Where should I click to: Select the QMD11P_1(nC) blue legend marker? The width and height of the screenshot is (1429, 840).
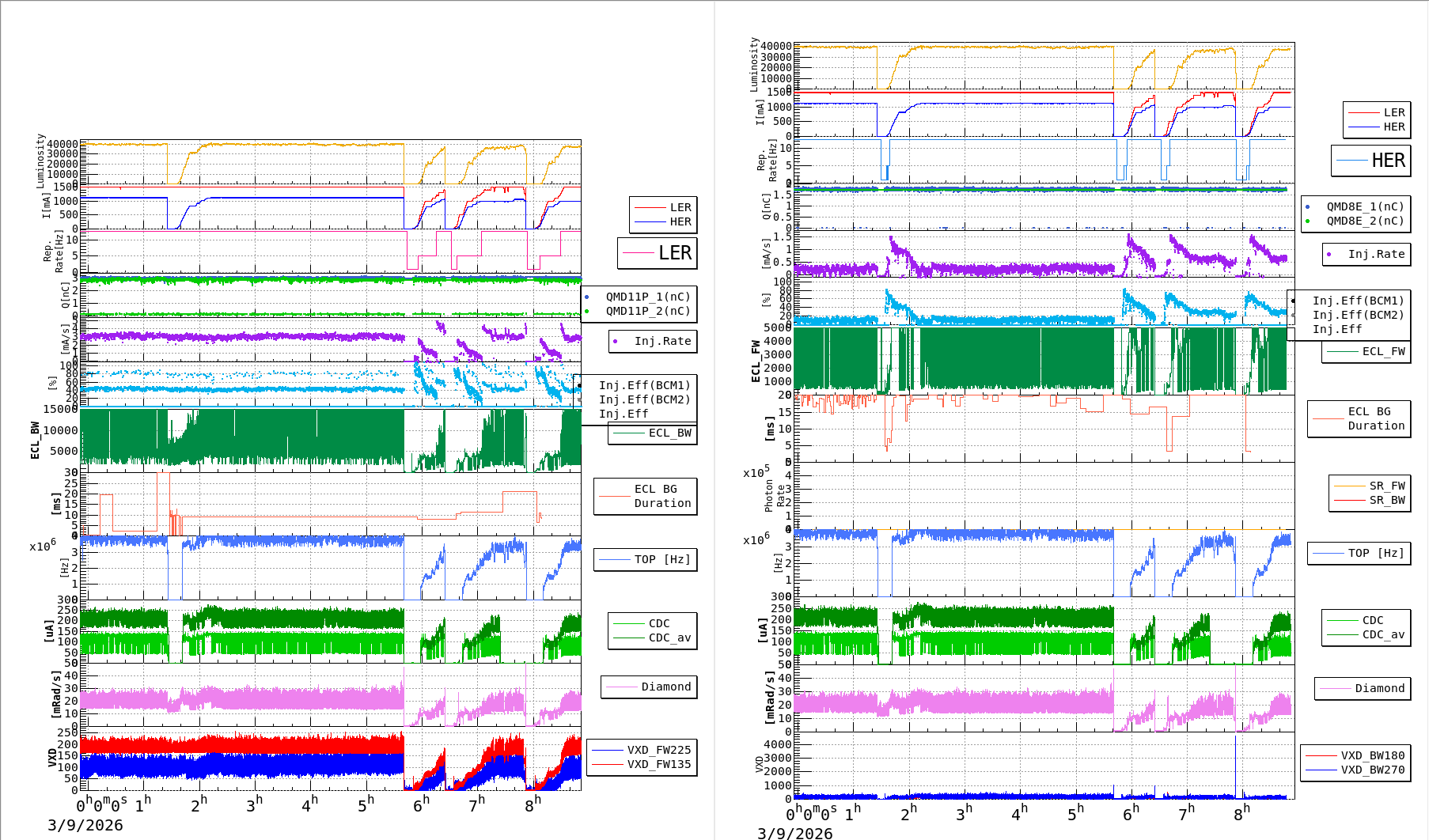pos(586,297)
